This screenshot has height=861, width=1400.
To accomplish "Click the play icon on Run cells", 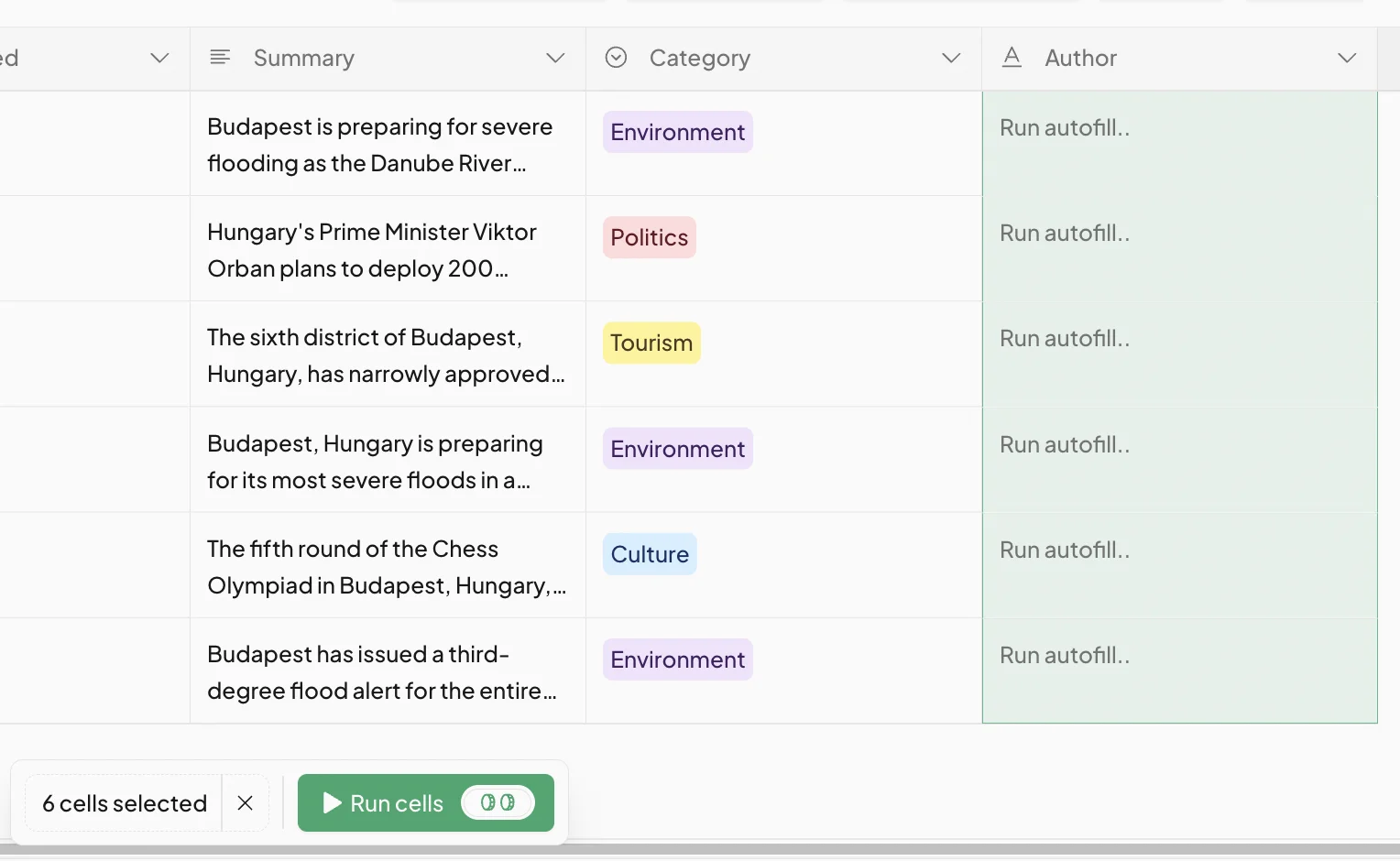I will 332,803.
